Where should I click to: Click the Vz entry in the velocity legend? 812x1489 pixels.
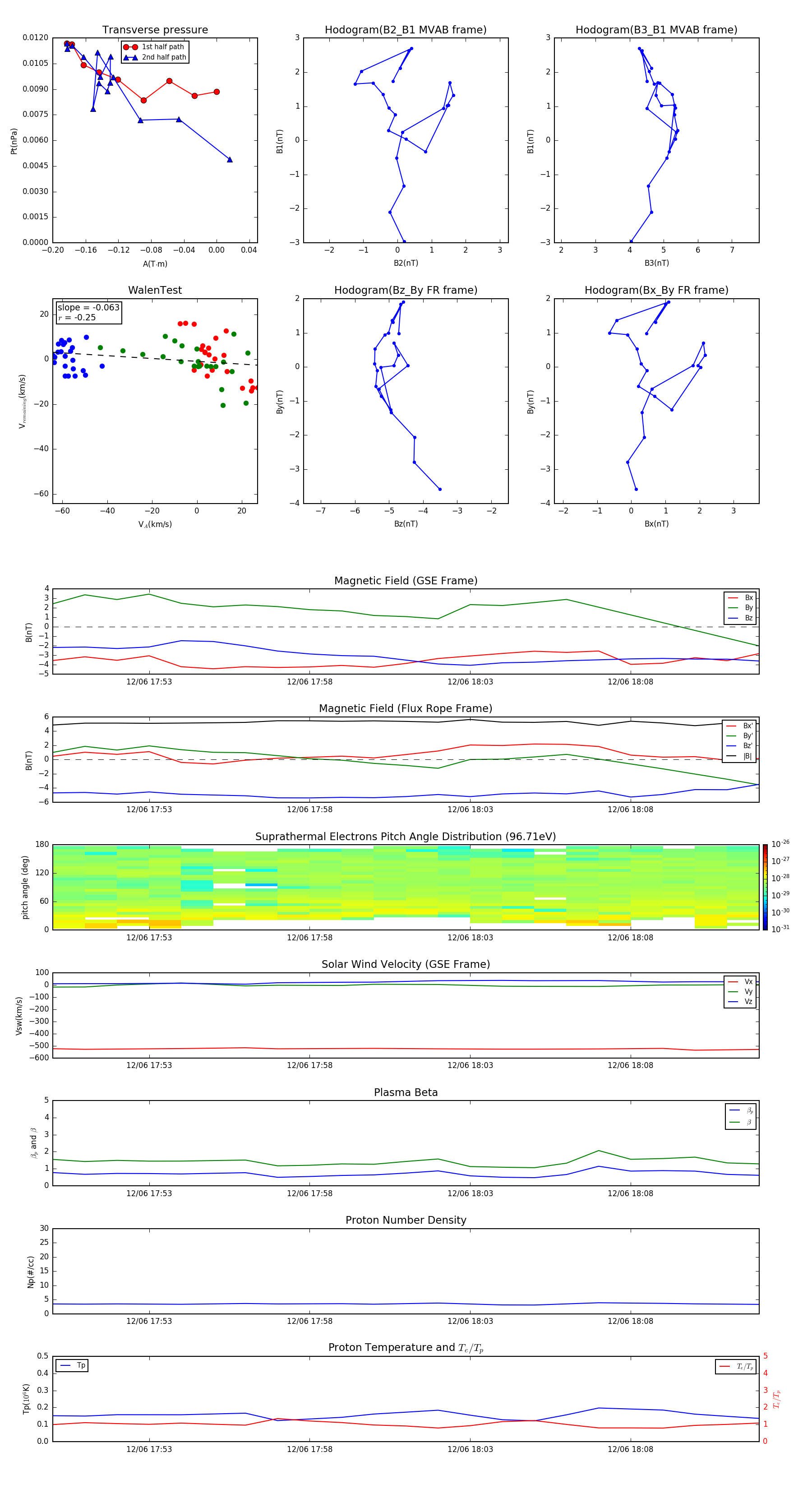pos(740,1002)
